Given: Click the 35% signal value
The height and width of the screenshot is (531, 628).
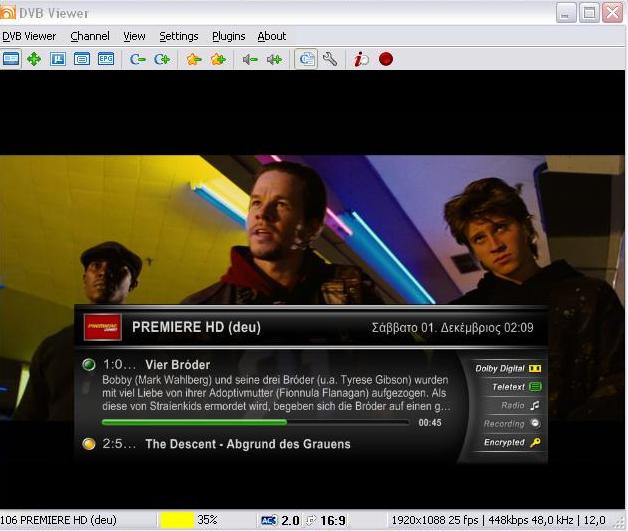Looking at the screenshot, I should click(x=207, y=520).
